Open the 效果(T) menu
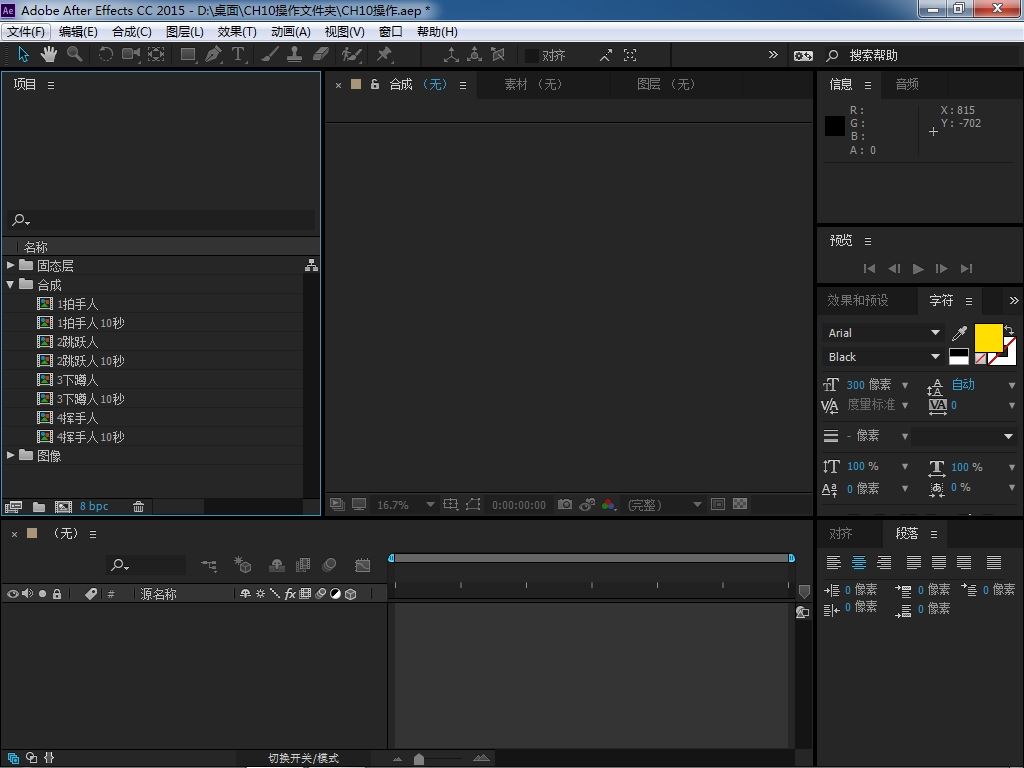 (x=237, y=32)
